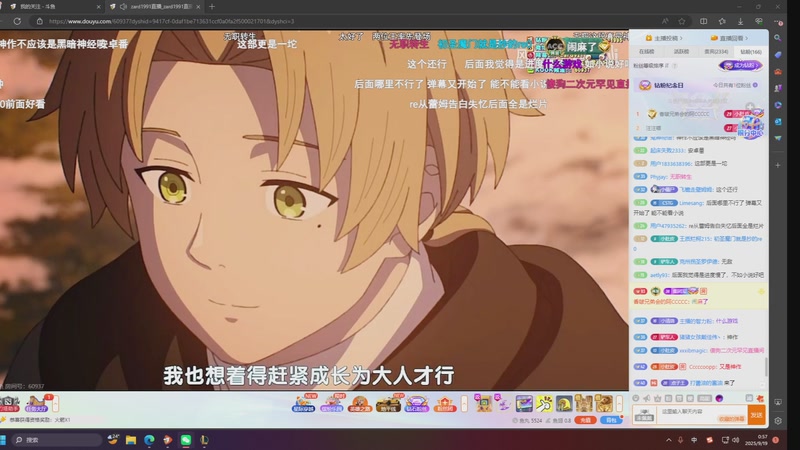Image resolution: width=800 pixels, height=450 pixels.
Task: Click the chat message input field
Action: click(702, 415)
